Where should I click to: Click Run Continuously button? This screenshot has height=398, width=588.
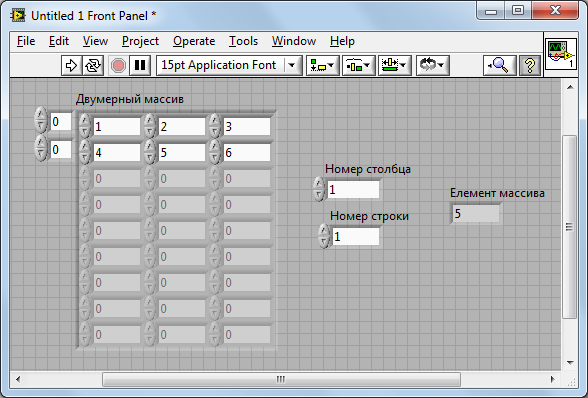[93, 66]
